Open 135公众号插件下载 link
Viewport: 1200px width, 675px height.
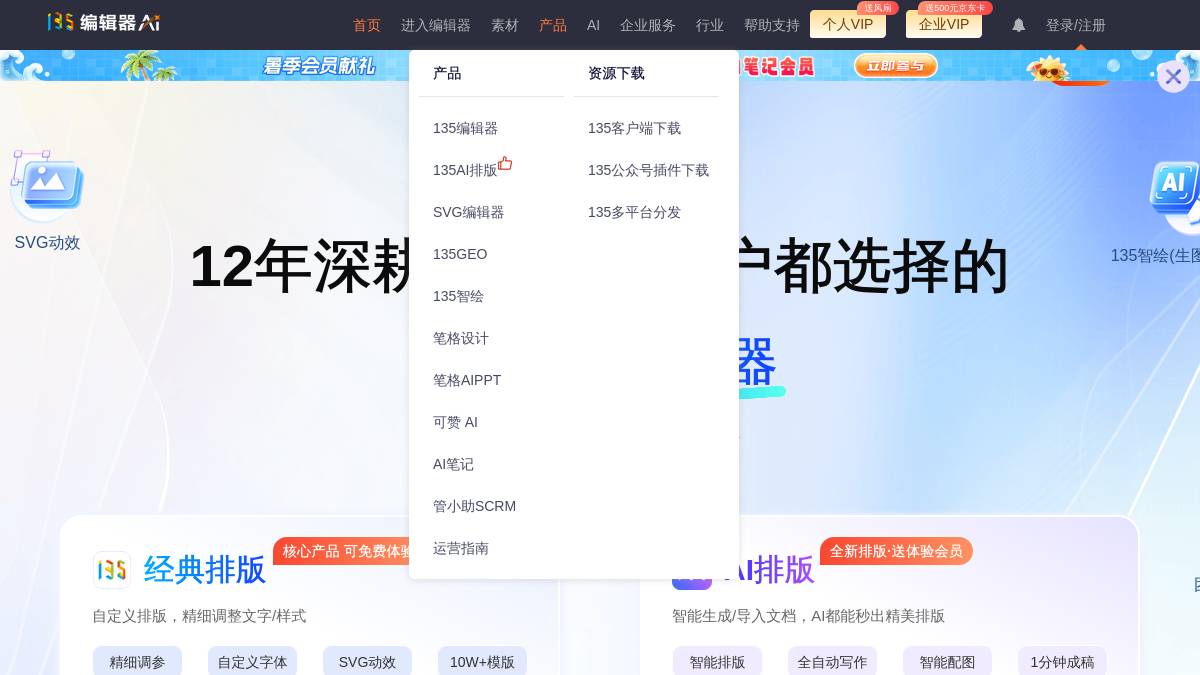point(648,170)
